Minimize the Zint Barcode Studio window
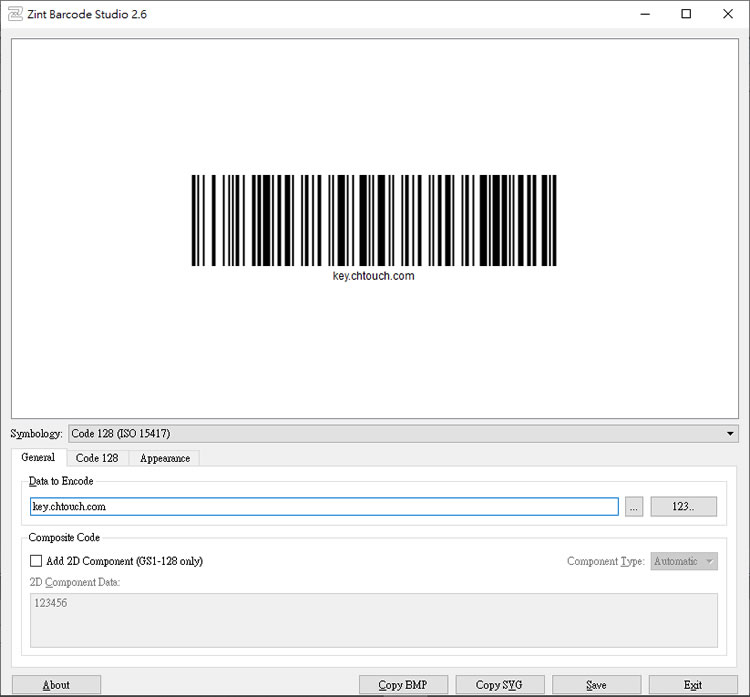This screenshot has height=697, width=750. pyautogui.click(x=643, y=14)
